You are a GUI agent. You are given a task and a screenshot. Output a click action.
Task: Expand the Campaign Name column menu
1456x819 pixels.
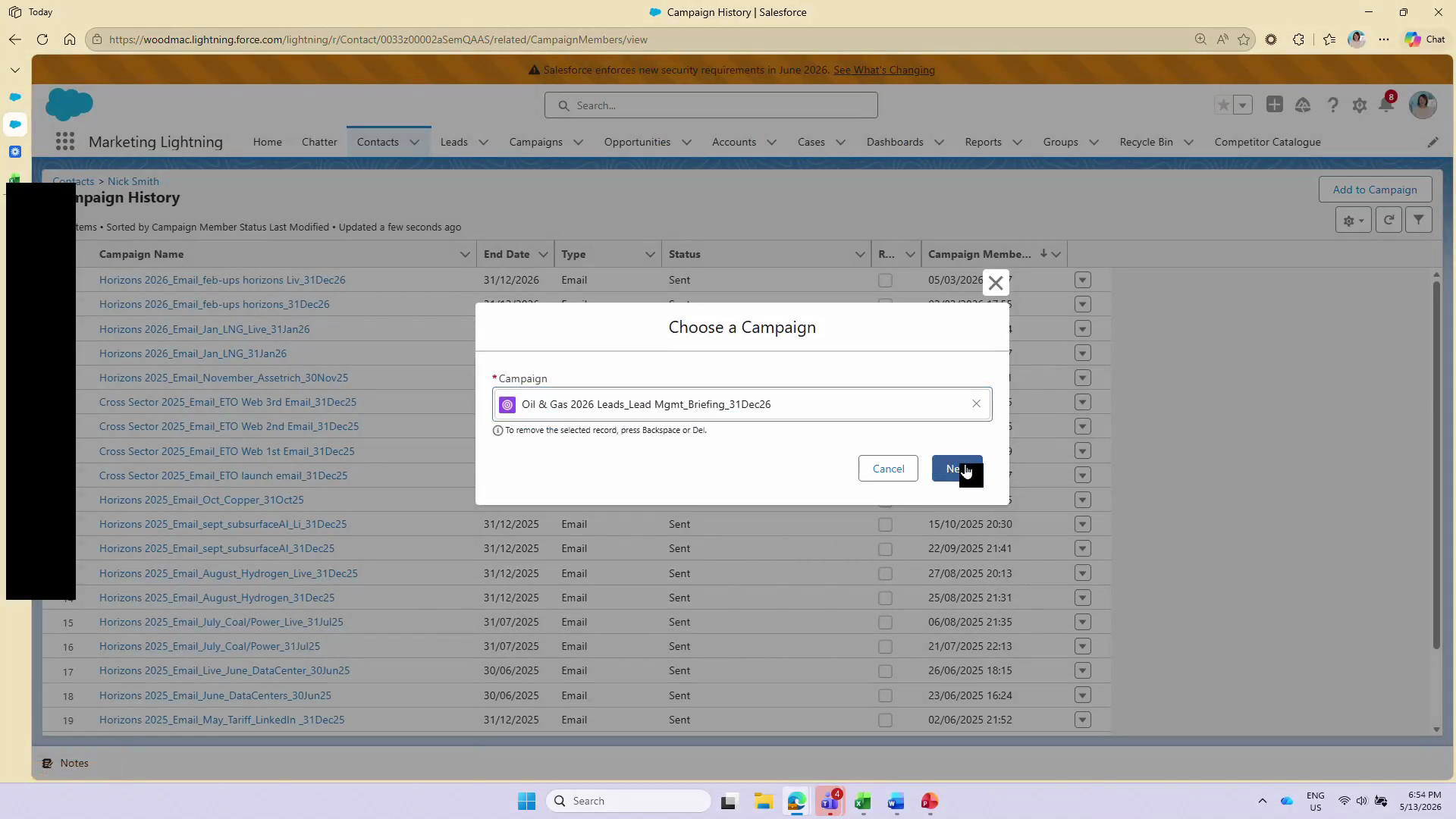pyautogui.click(x=465, y=255)
